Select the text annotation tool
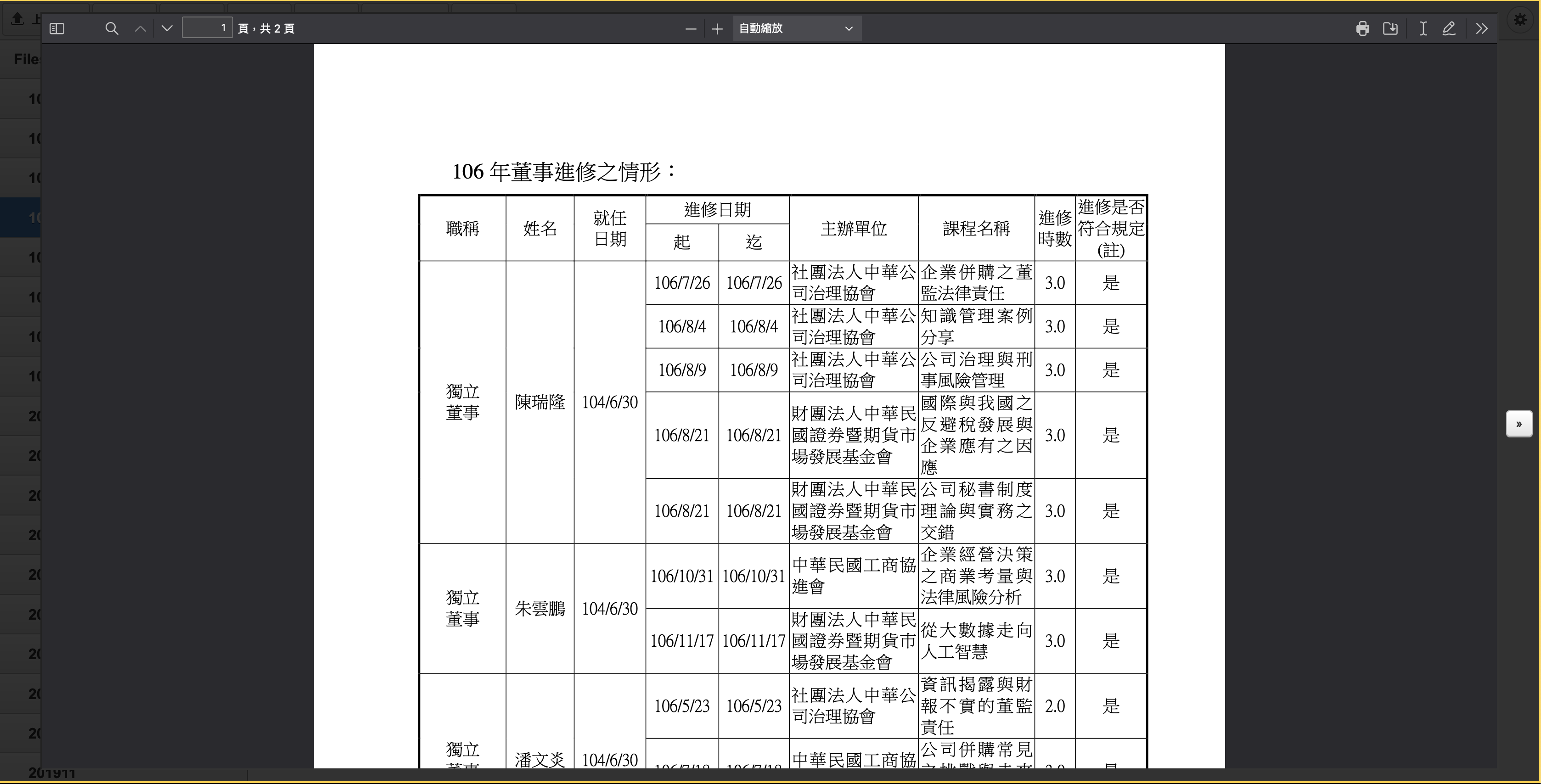Screen dimensions: 1541x784 pos(1423,28)
